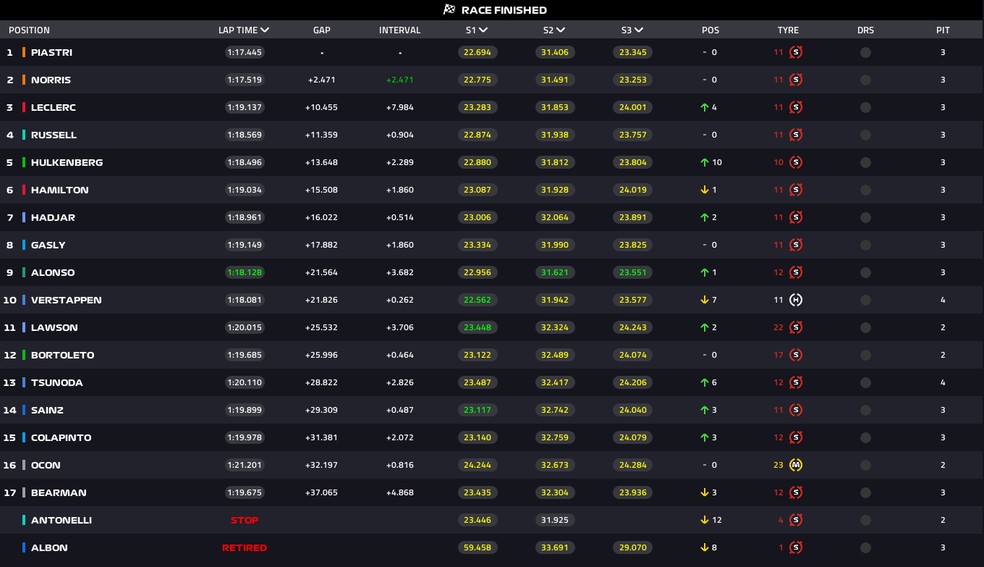Click Verstappen's green 22.562 sector 1 time
Viewport: 984px width, 567px height.
click(x=477, y=300)
